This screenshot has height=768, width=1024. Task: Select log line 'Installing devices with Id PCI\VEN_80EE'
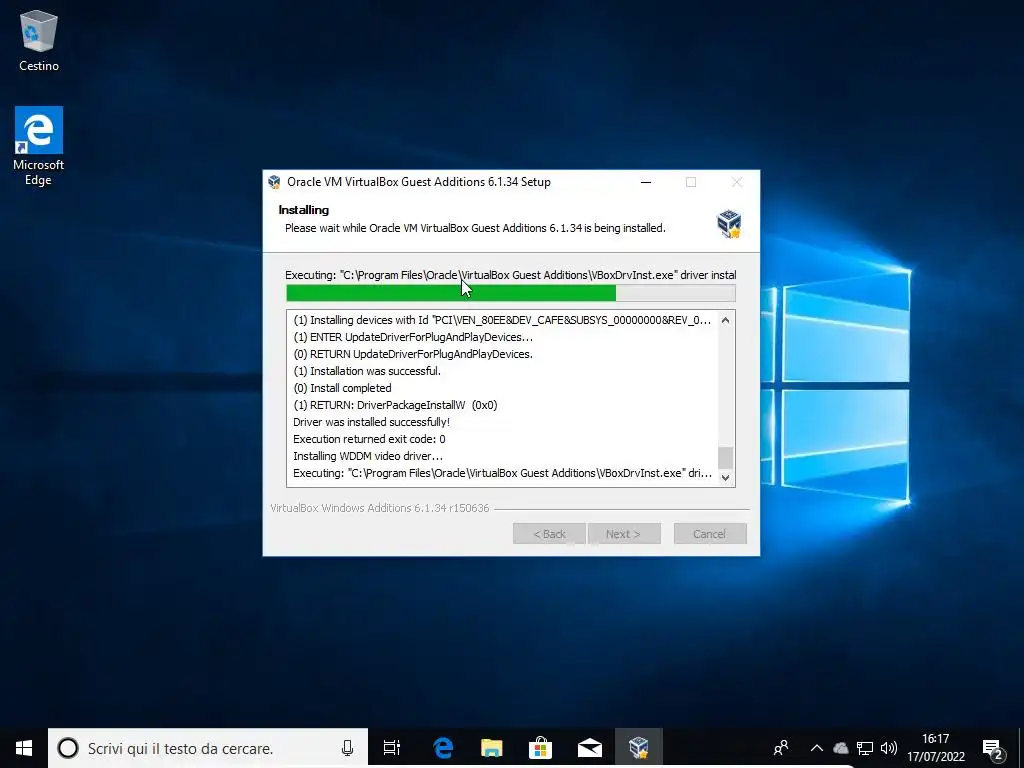coord(502,320)
